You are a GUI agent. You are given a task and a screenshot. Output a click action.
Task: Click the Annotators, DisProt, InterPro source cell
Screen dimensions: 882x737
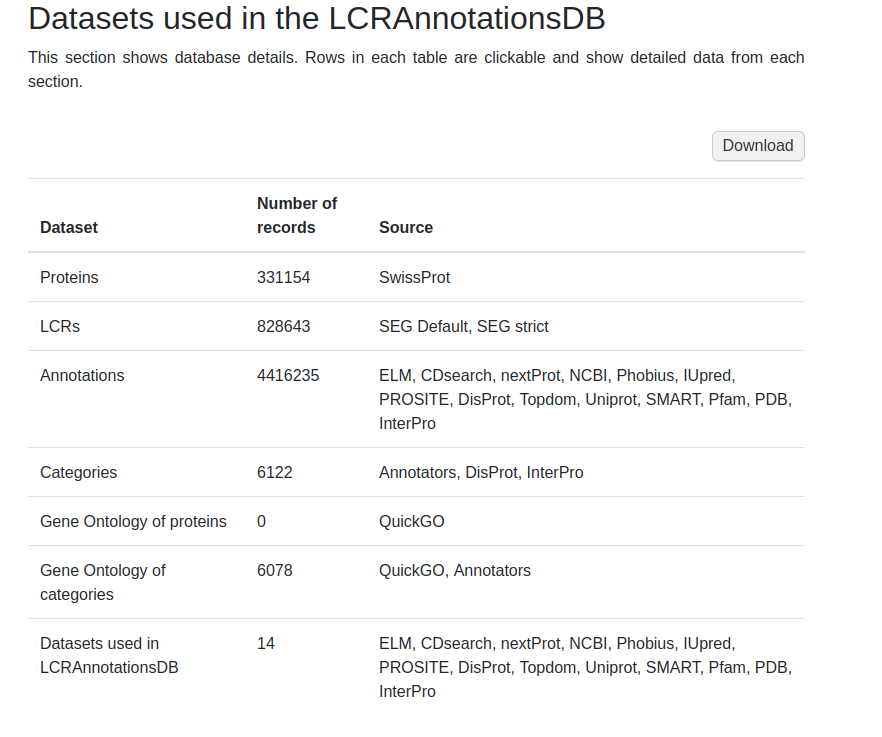481,472
